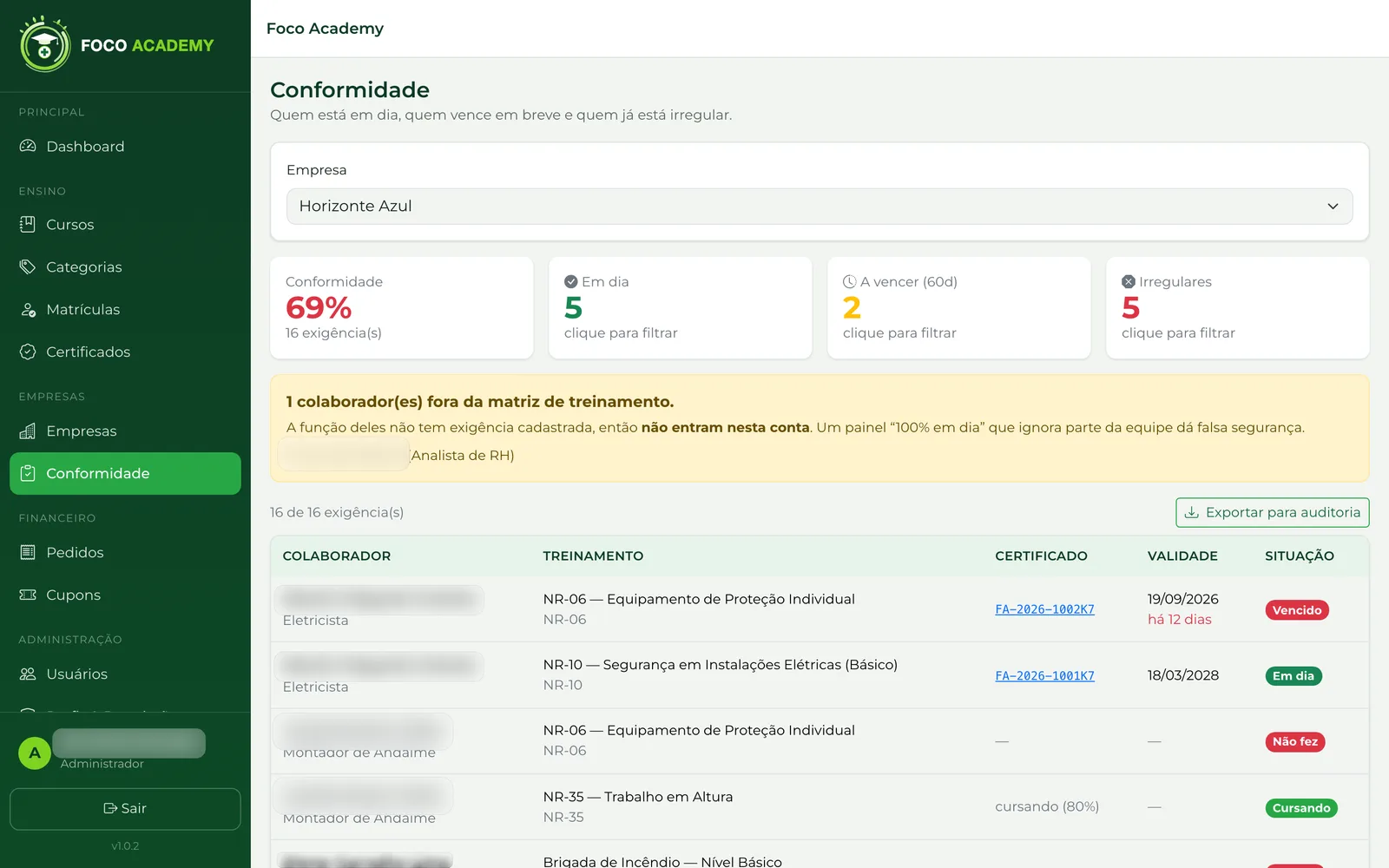Viewport: 1389px width, 868px height.
Task: Click the Foco Academy logo icon
Action: point(45,44)
